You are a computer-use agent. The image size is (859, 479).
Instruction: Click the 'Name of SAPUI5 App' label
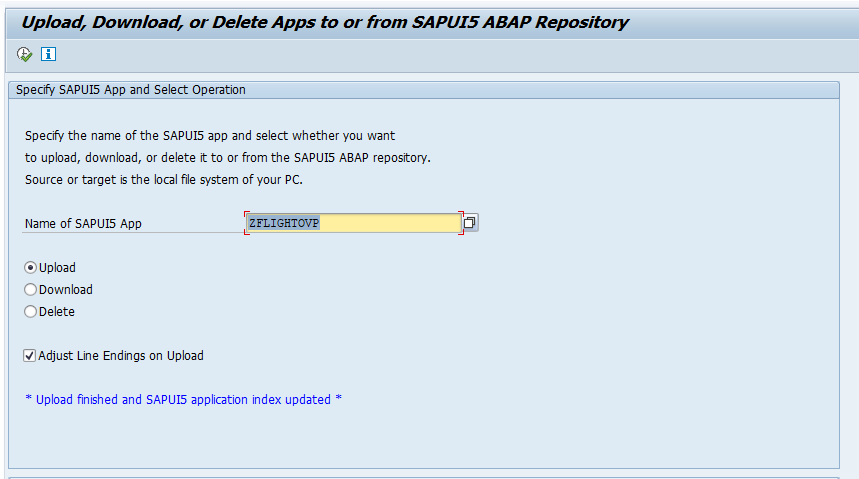click(x=83, y=224)
